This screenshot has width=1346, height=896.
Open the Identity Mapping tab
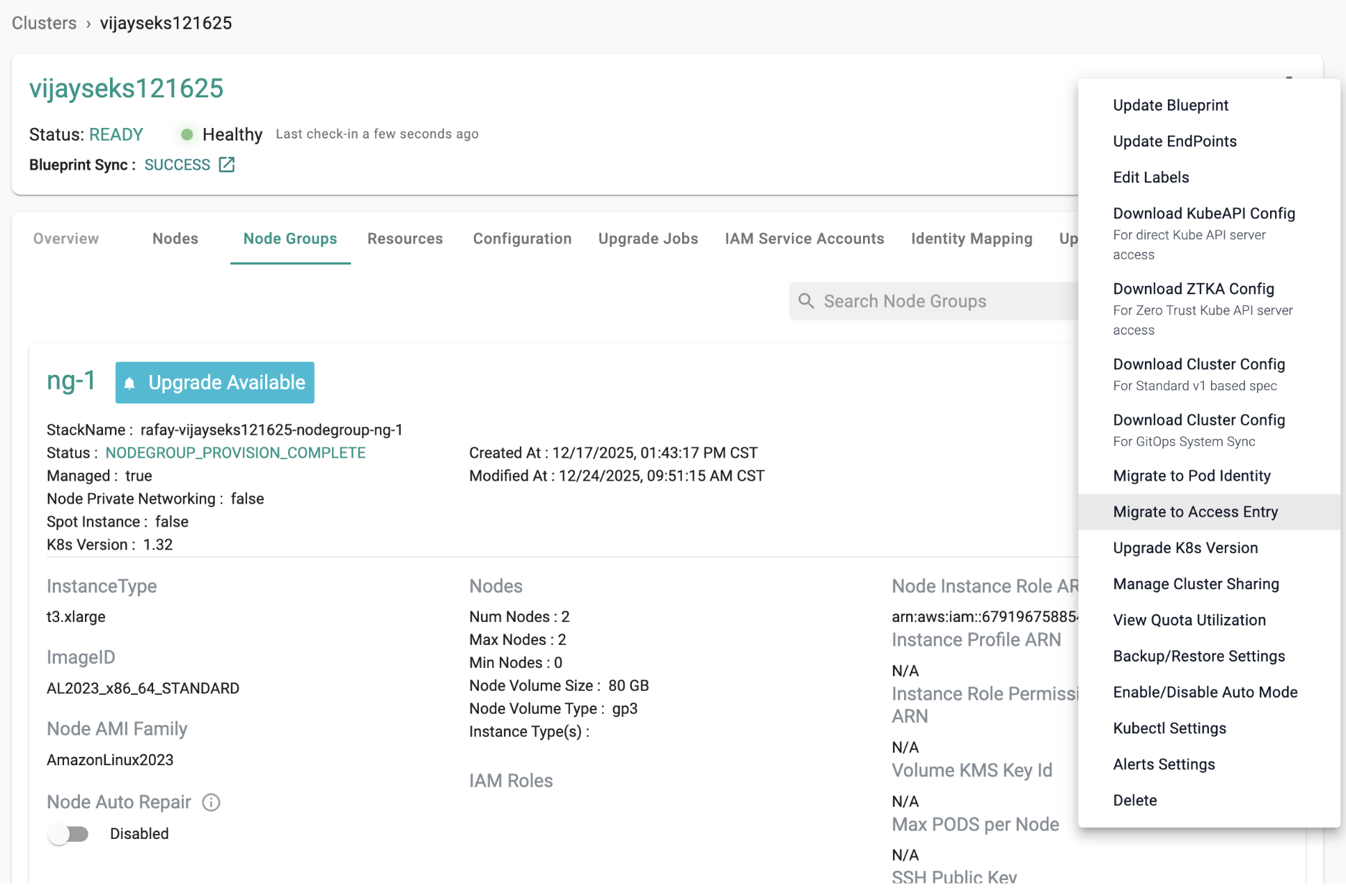click(971, 239)
